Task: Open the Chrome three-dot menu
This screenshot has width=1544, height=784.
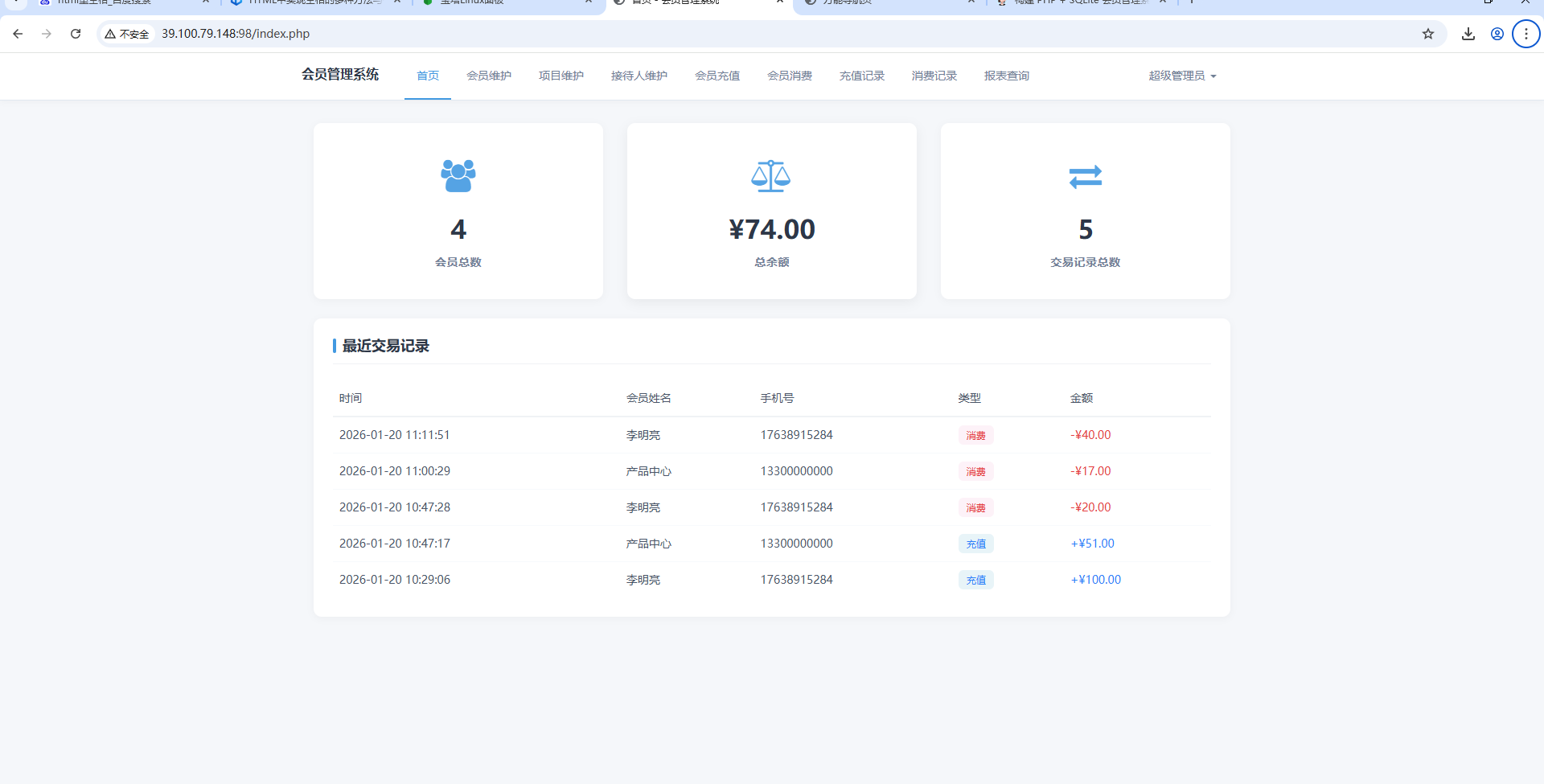Action: [x=1526, y=34]
